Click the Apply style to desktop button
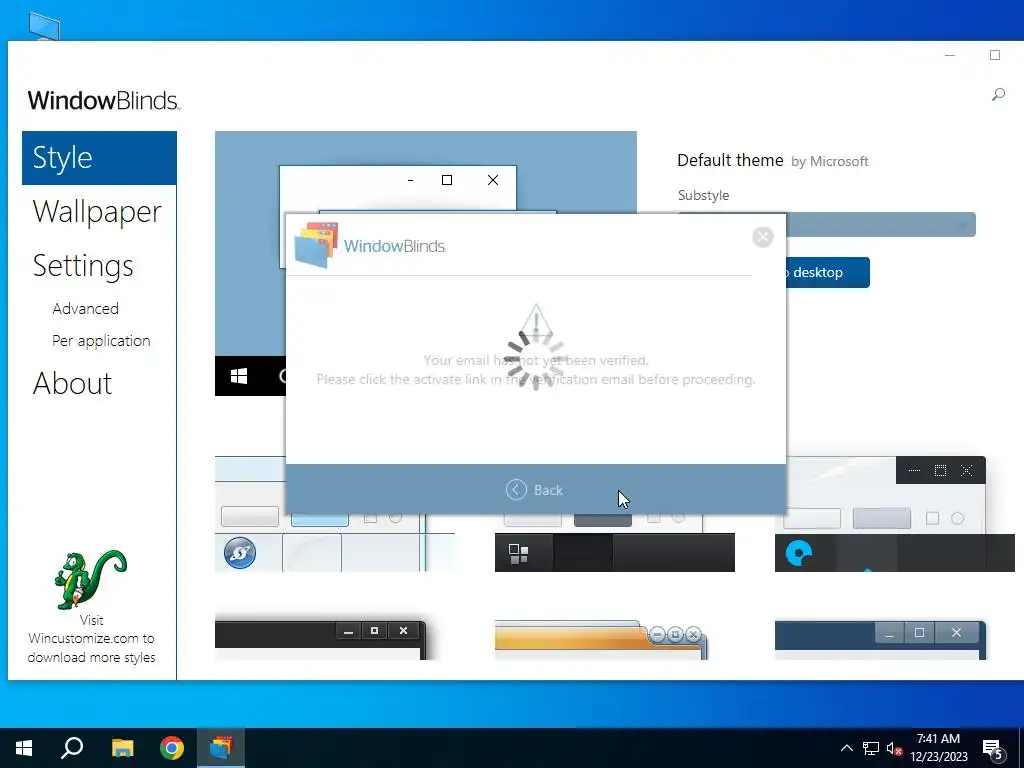1024x768 pixels. [827, 272]
